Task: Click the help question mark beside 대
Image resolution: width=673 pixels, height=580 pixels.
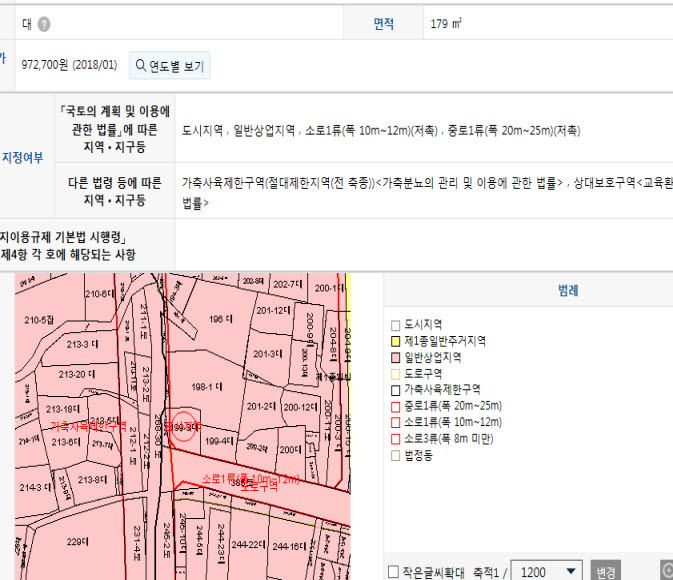Action: click(x=44, y=24)
